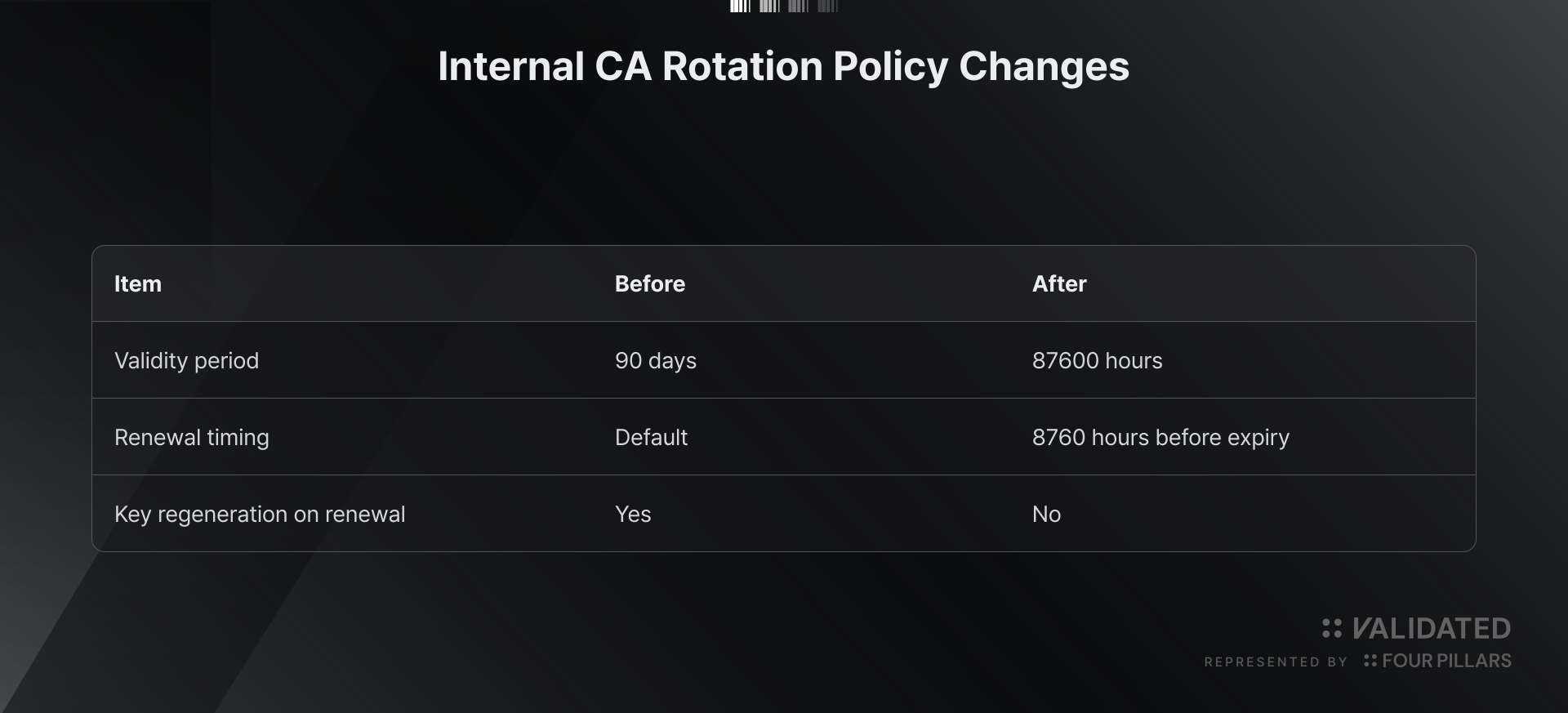
Task: Click the Validated four-dot logo icon
Action: pos(1332,628)
